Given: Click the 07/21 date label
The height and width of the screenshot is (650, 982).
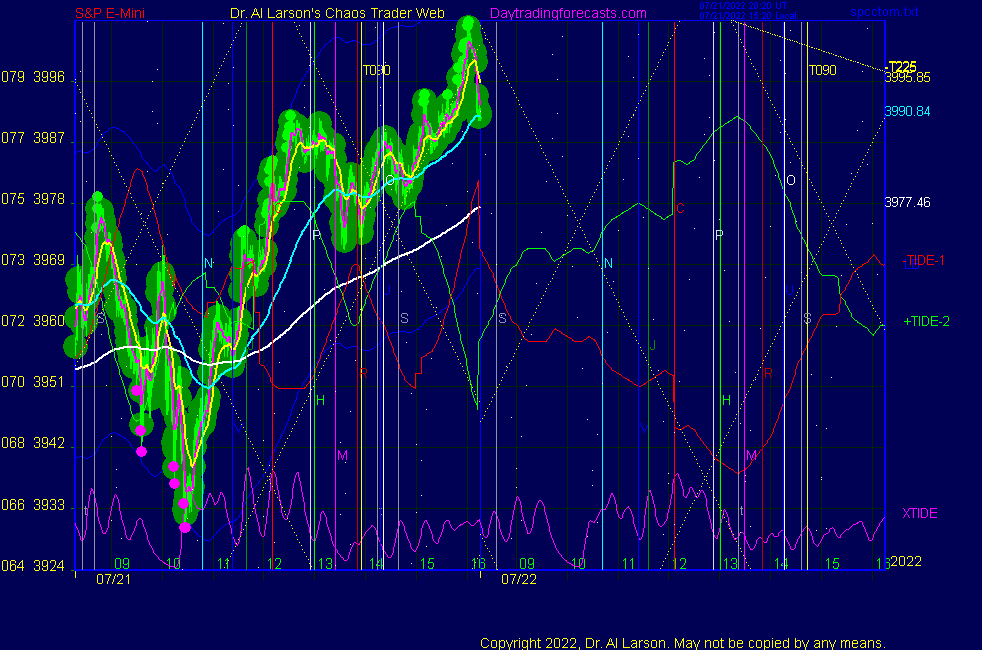Looking at the screenshot, I should coord(113,579).
